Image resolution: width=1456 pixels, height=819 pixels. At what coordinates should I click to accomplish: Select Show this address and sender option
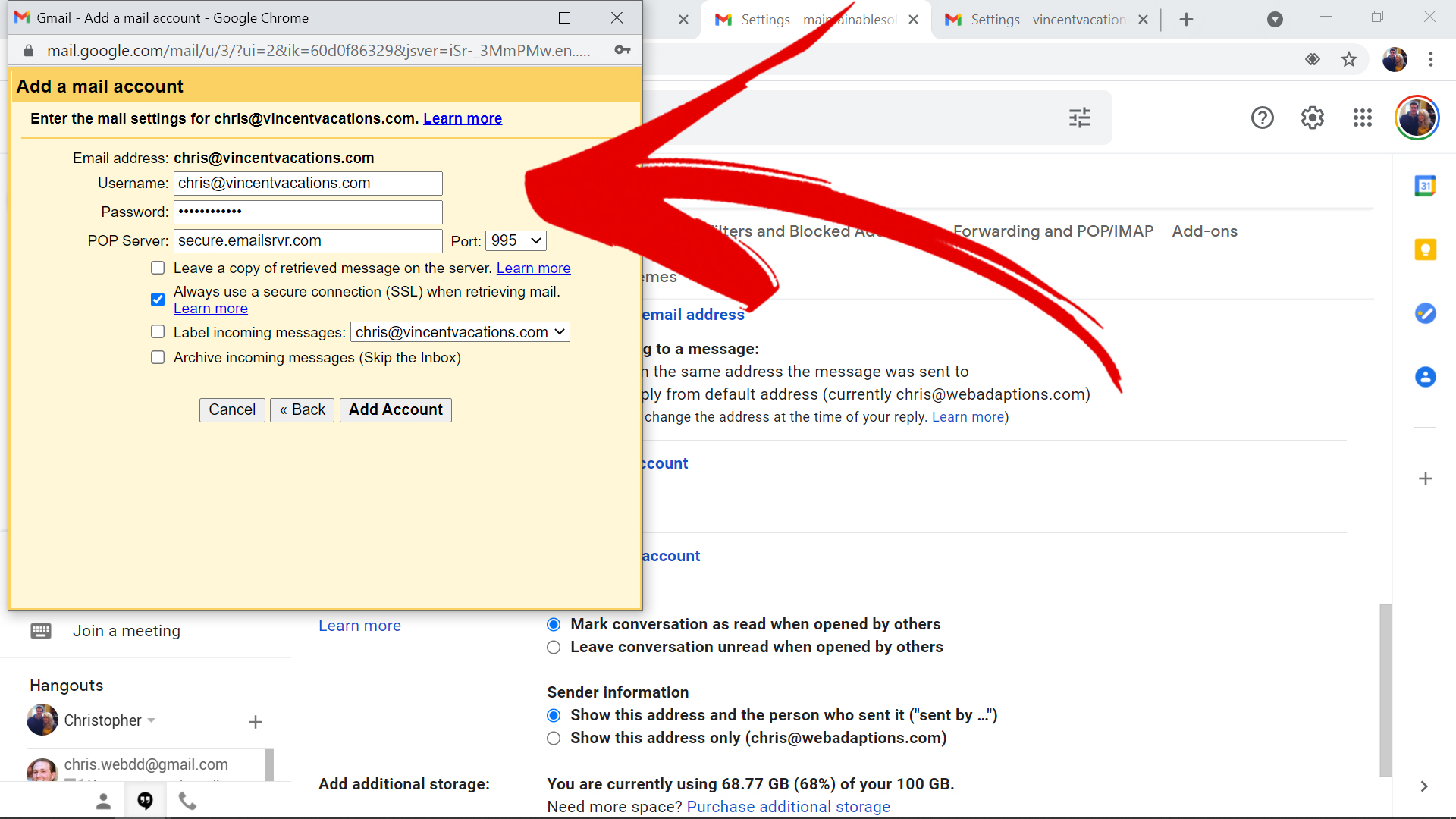554,715
